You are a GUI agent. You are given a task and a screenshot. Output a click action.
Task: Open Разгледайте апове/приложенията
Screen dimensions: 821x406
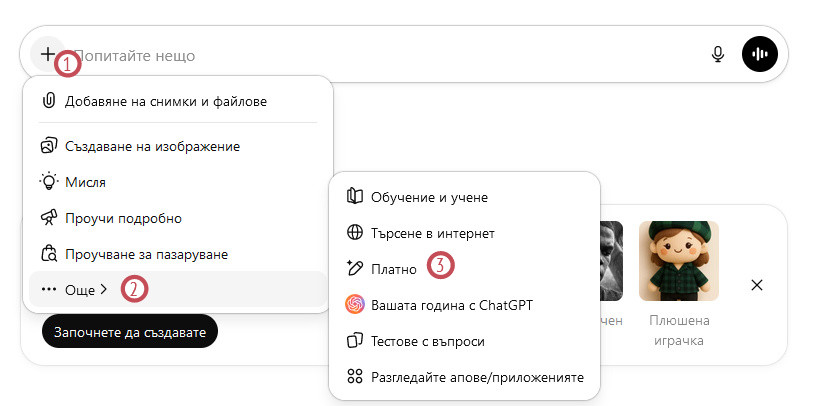476,377
